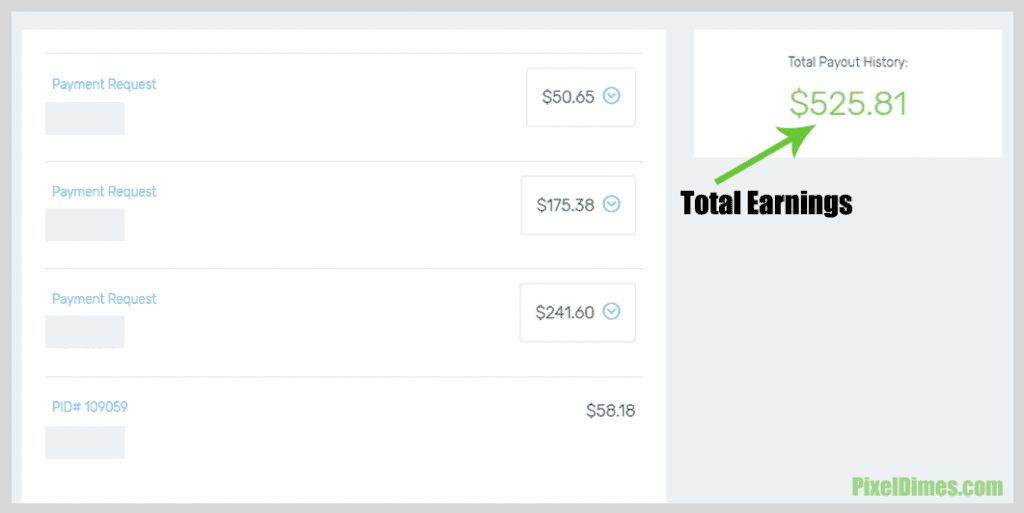Screen dimensions: 1024x513
Task: Open Payment Request link for $241.60 payout
Action: click(104, 299)
